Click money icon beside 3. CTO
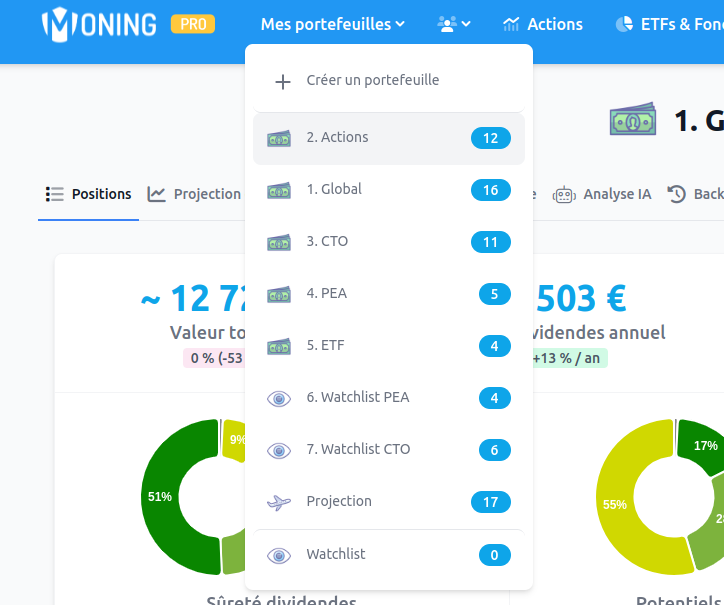This screenshot has height=605, width=724. (279, 242)
